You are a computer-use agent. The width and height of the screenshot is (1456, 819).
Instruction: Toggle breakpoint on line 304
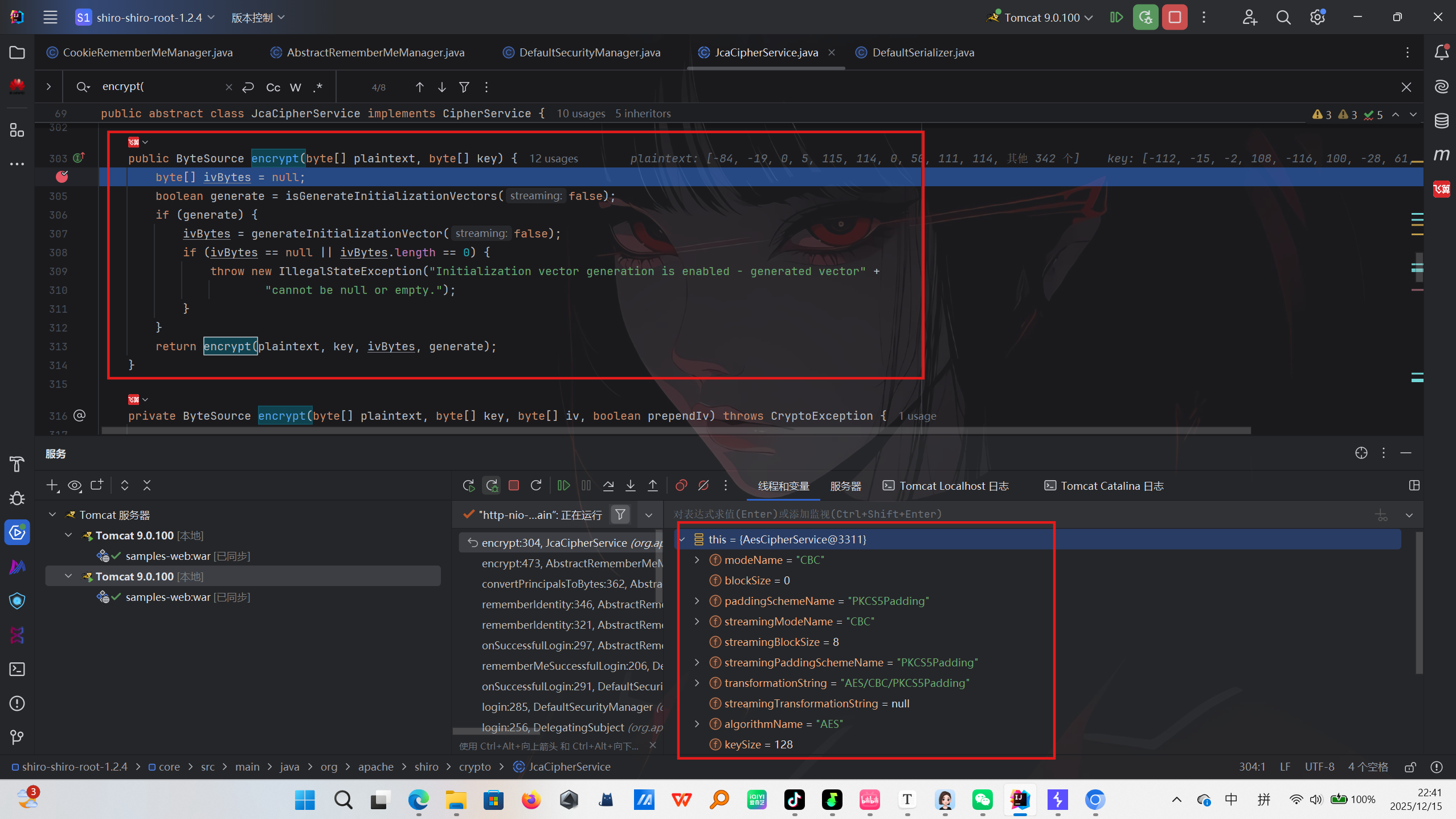[62, 177]
